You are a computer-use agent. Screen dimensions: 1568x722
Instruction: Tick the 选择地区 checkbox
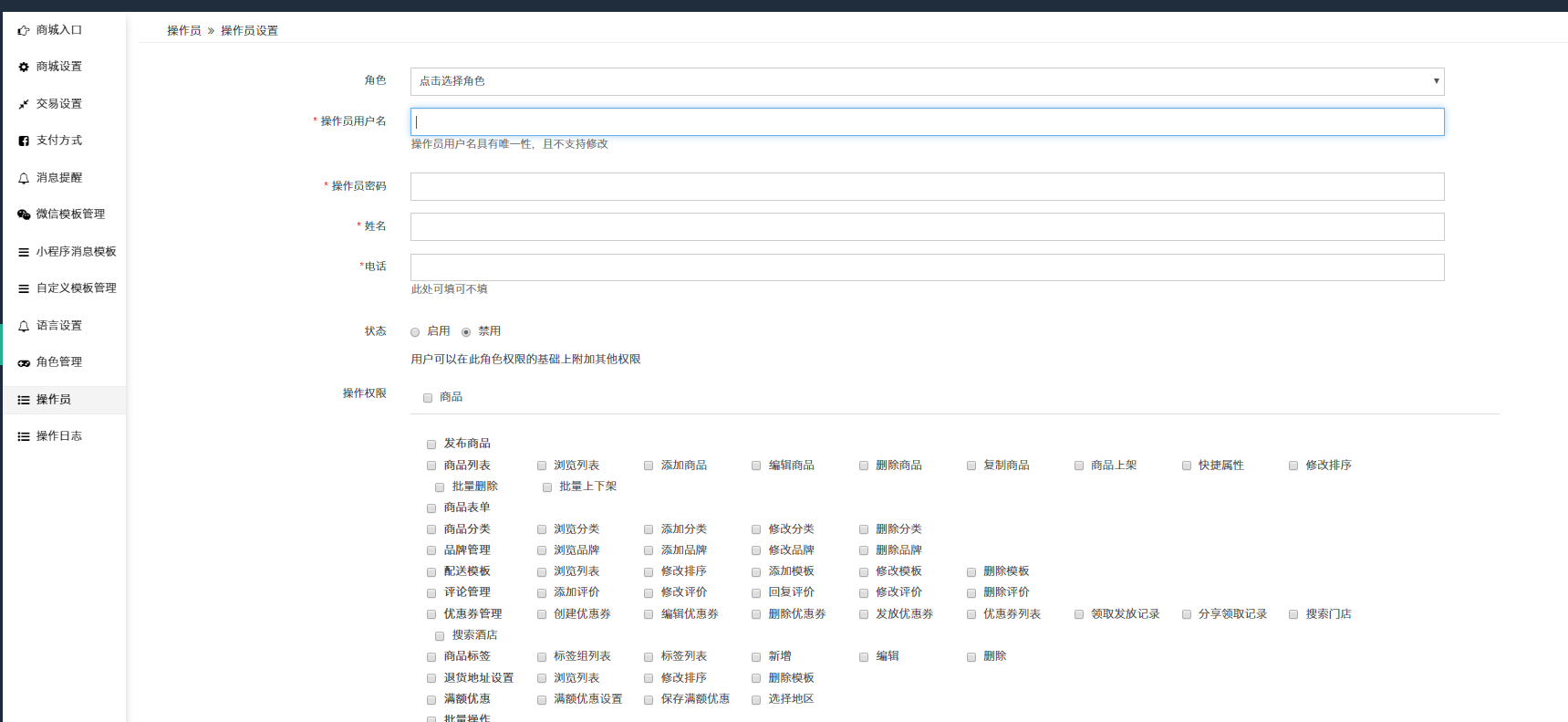(756, 700)
